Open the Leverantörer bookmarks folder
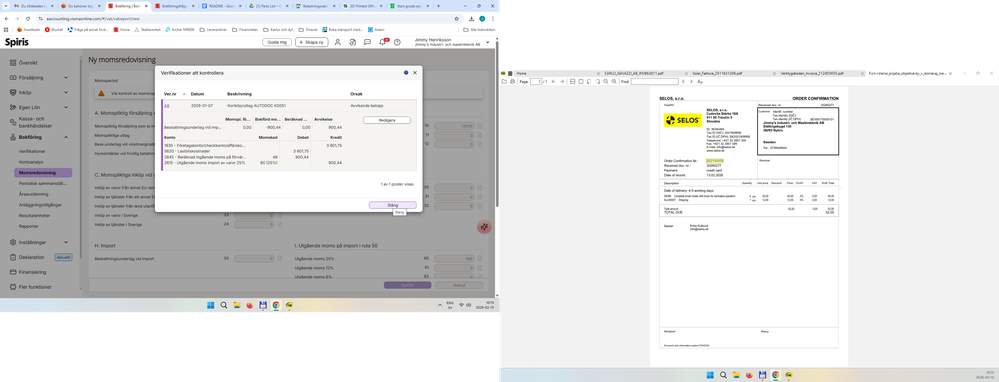This screenshot has width=999, height=382. [214, 29]
